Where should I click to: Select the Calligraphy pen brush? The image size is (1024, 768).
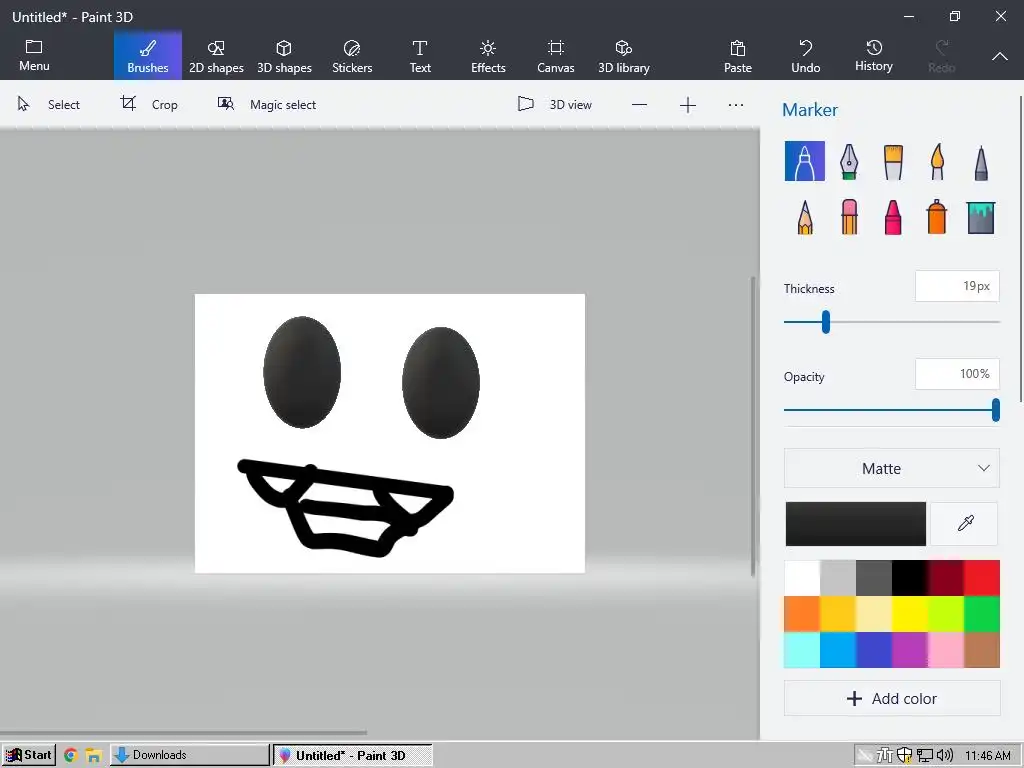pyautogui.click(x=848, y=161)
